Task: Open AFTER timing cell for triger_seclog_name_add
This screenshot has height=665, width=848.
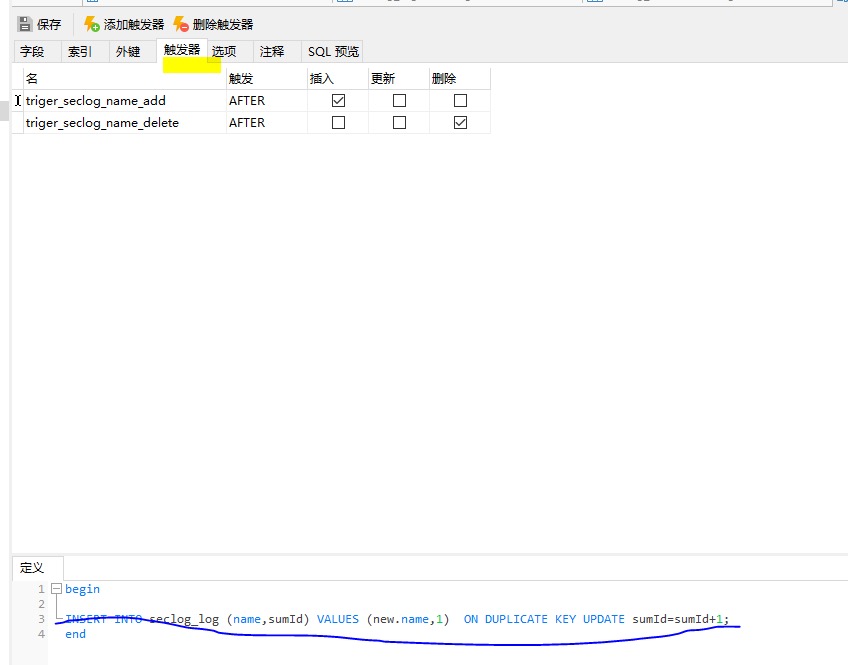Action: (x=265, y=101)
